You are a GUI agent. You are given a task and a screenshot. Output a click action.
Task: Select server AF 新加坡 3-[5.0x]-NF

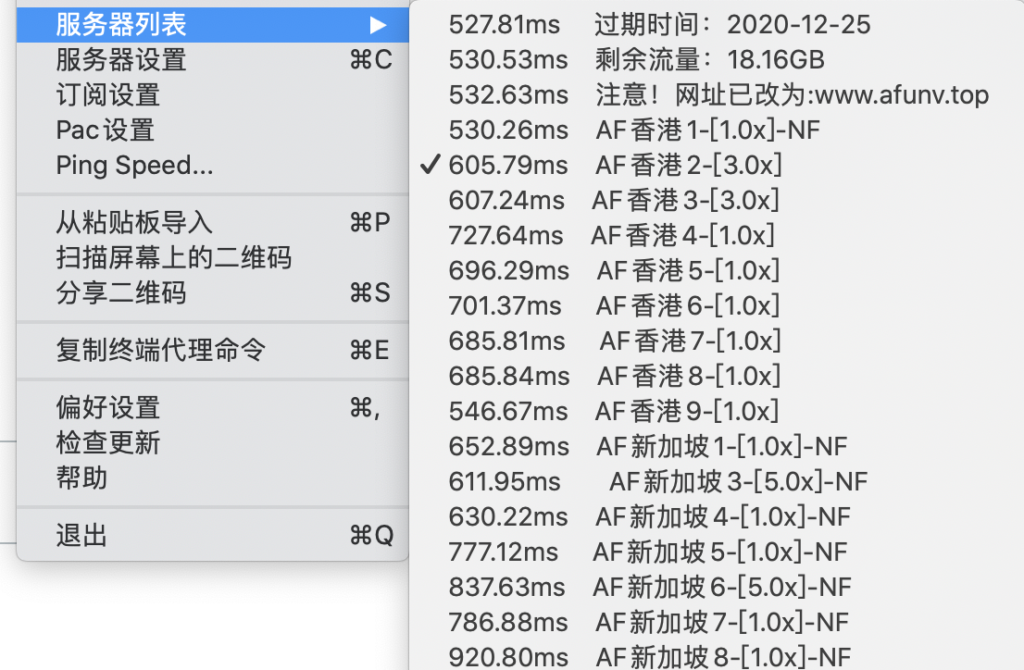[x=716, y=483]
